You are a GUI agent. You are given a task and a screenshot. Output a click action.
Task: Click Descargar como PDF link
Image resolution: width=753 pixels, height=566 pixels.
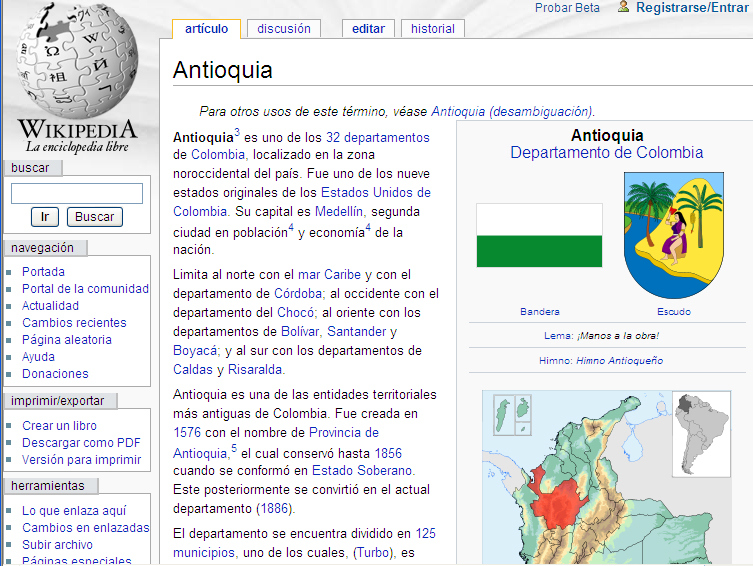(x=81, y=443)
